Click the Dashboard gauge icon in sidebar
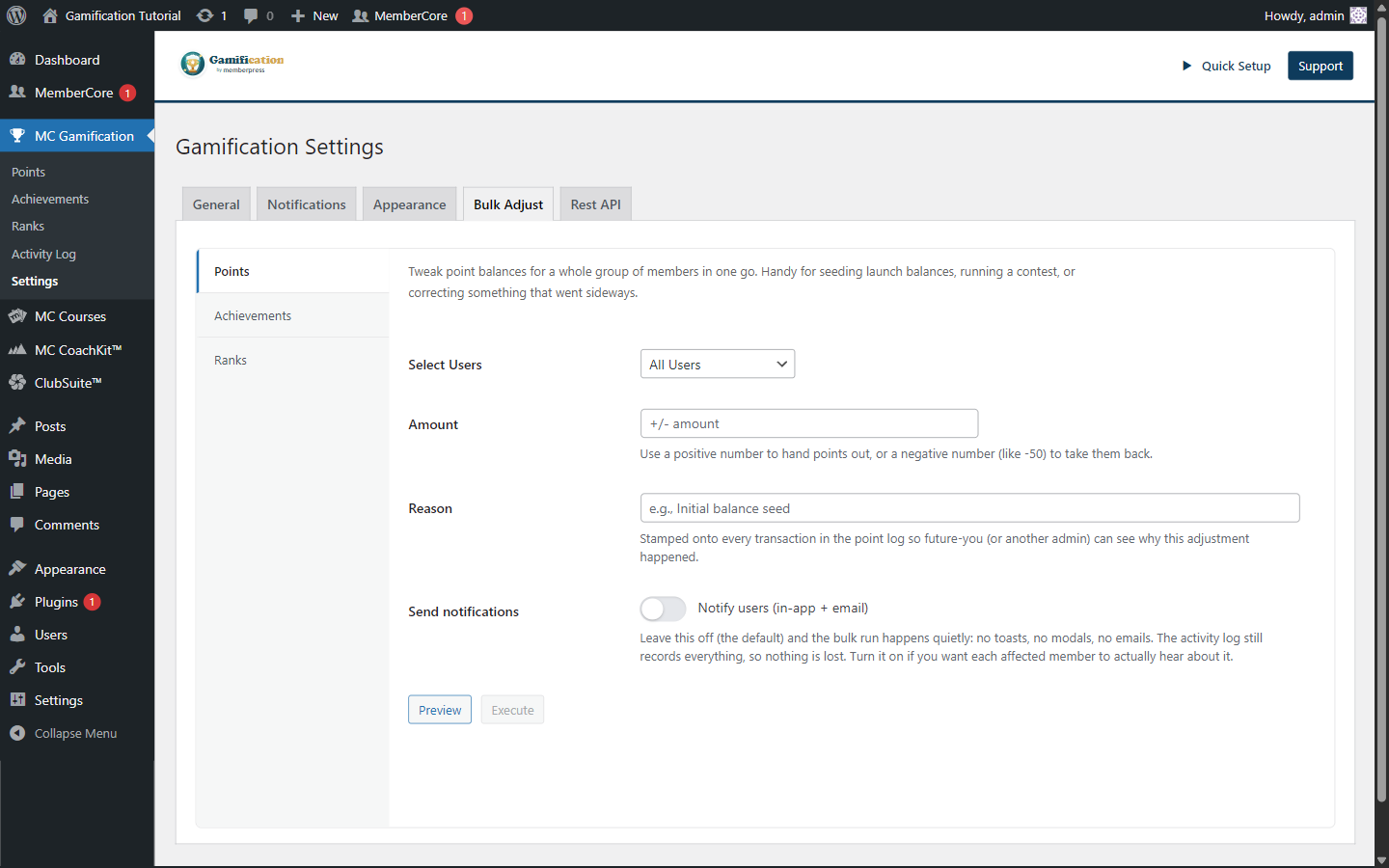1389x868 pixels. point(17,59)
